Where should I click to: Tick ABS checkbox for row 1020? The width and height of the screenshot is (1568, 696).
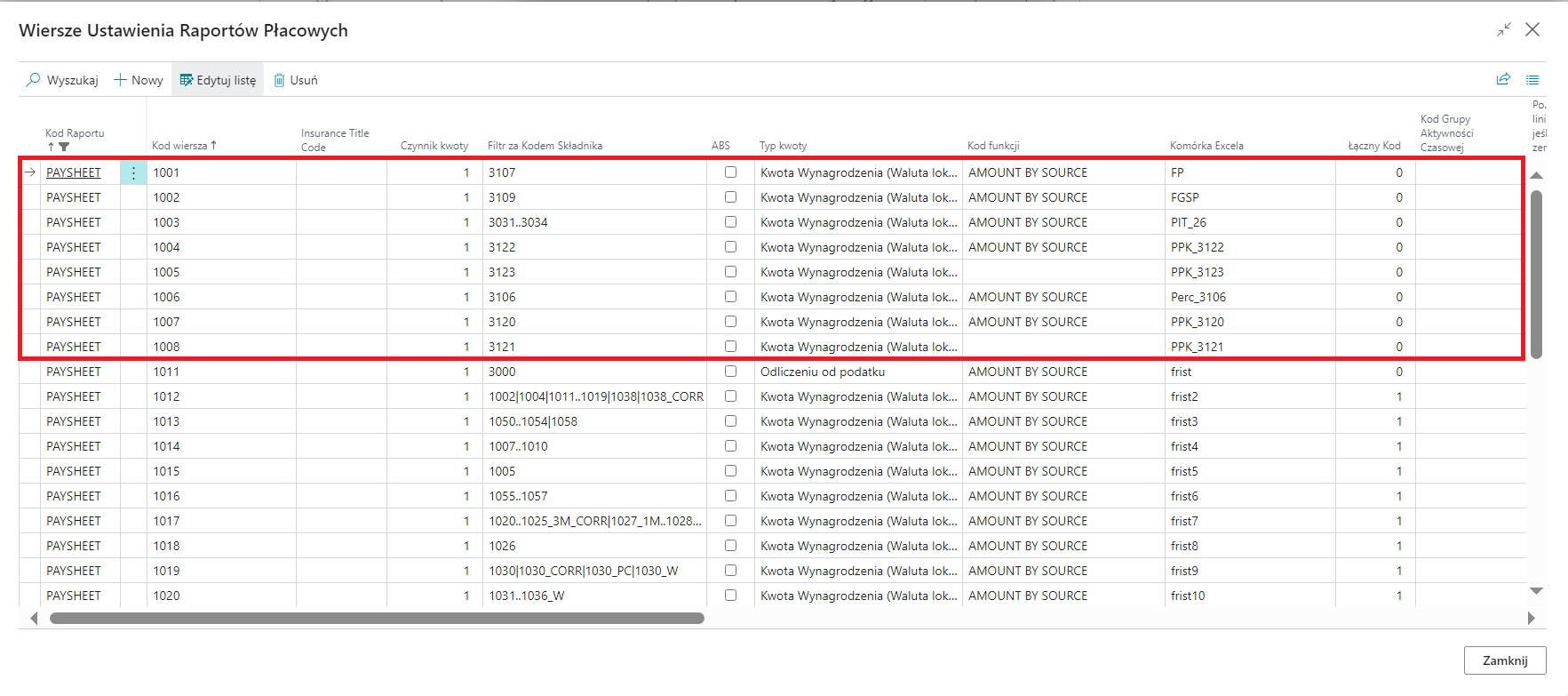click(x=730, y=596)
